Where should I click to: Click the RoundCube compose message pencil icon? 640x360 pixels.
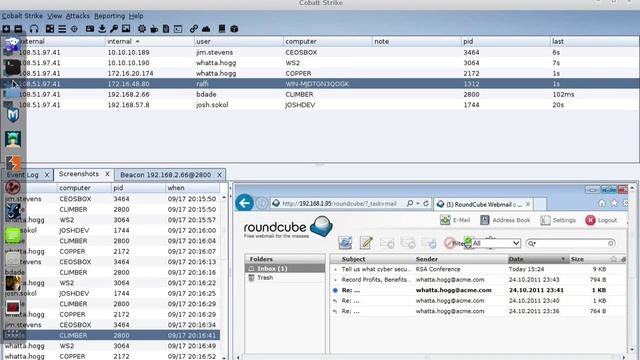366,243
